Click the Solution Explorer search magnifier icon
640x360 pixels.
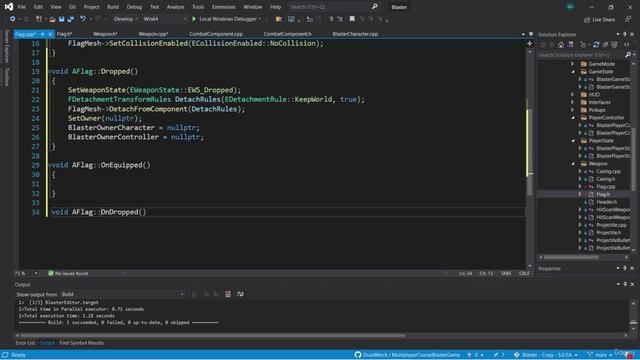[628, 54]
